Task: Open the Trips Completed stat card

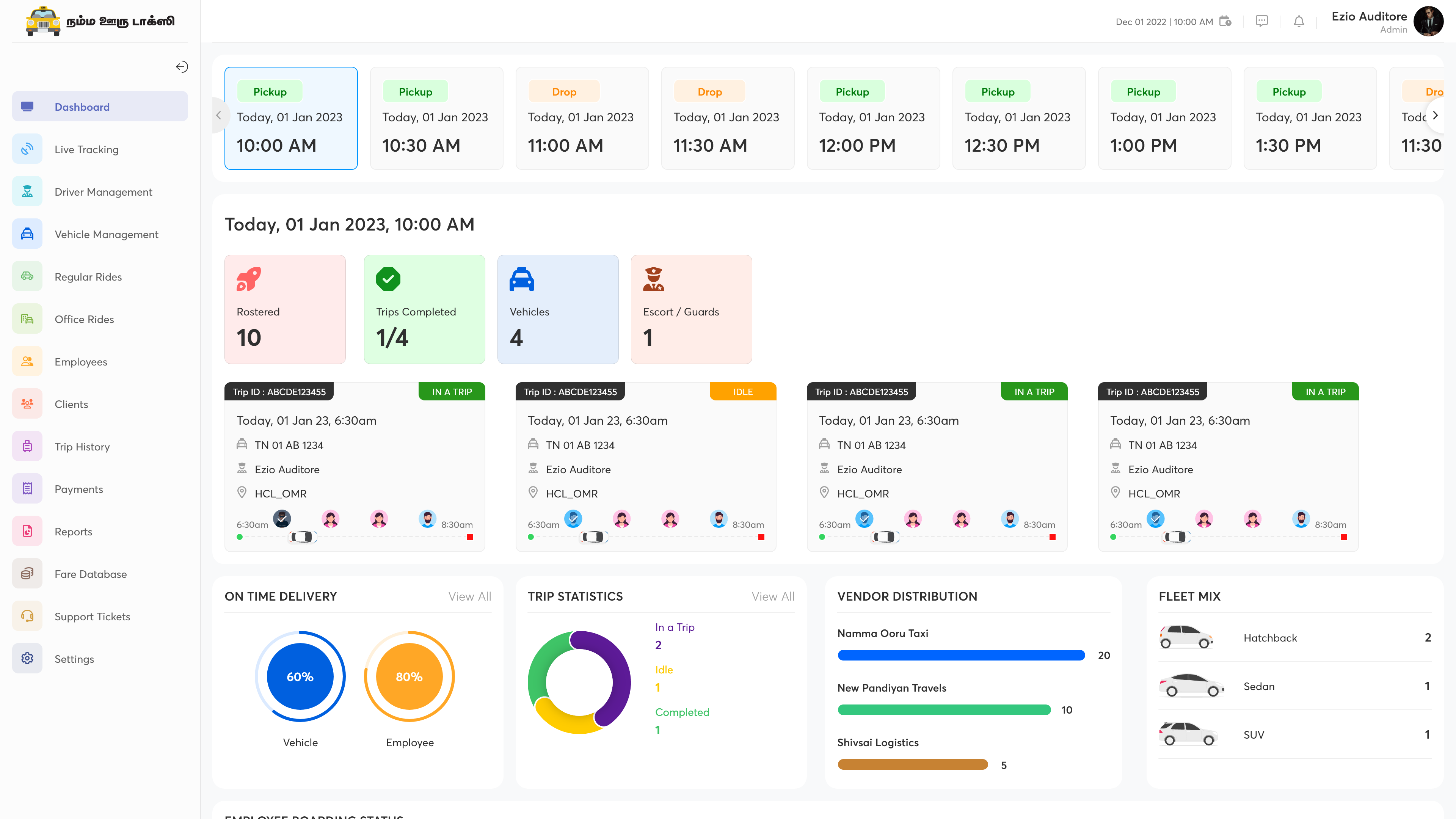Action: [424, 309]
